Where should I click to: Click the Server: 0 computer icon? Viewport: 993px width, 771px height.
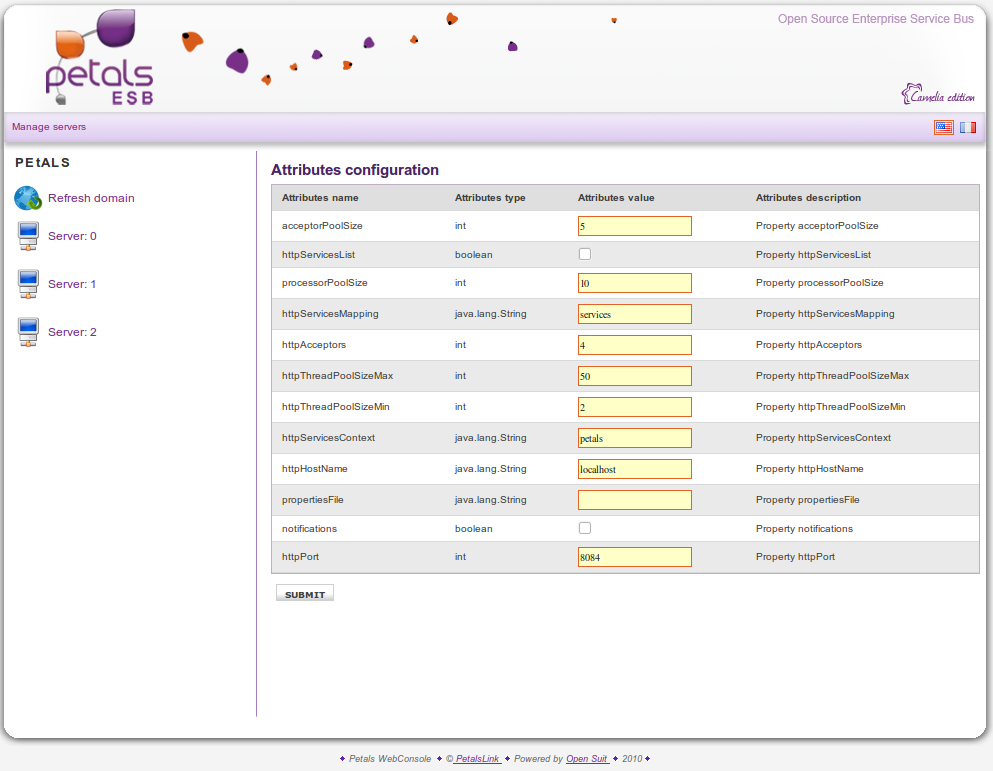click(x=28, y=237)
